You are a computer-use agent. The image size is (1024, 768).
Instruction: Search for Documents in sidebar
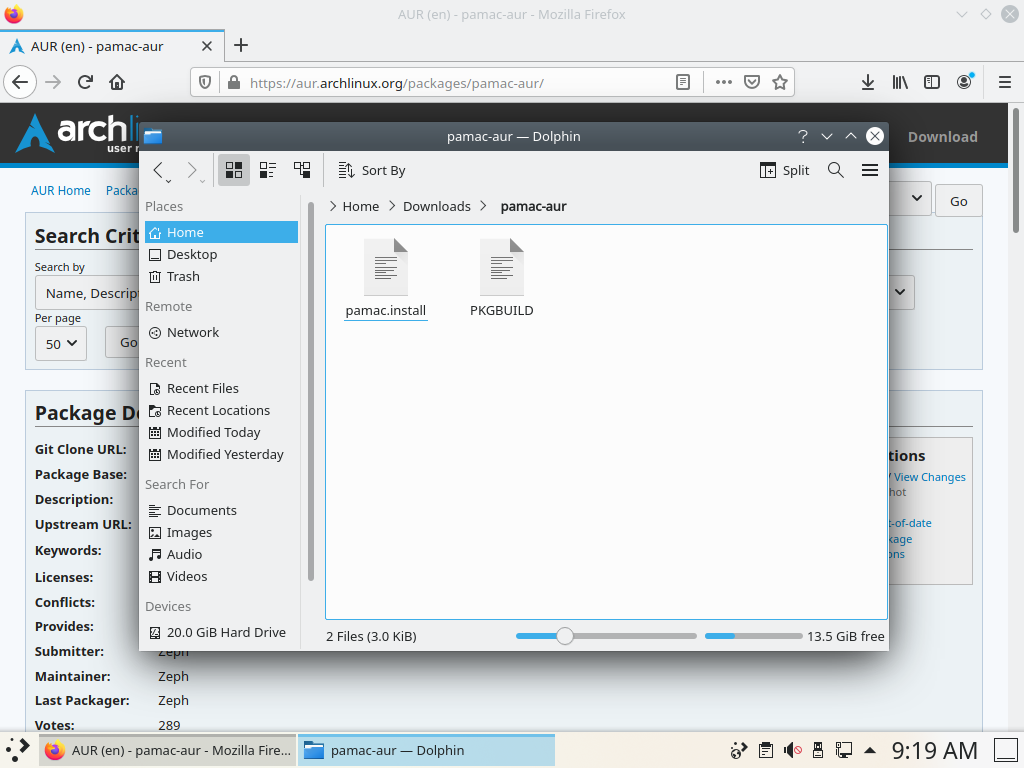tap(221, 511)
